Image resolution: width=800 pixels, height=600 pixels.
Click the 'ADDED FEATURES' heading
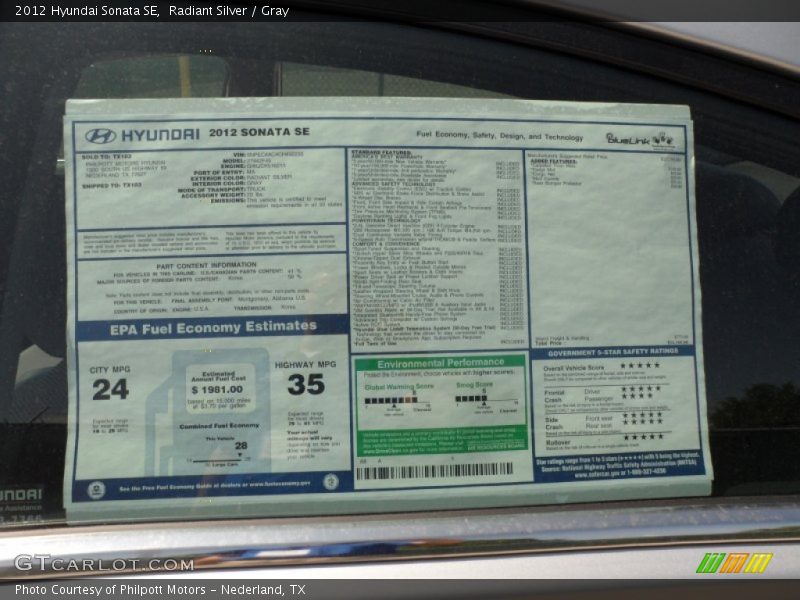(x=554, y=161)
